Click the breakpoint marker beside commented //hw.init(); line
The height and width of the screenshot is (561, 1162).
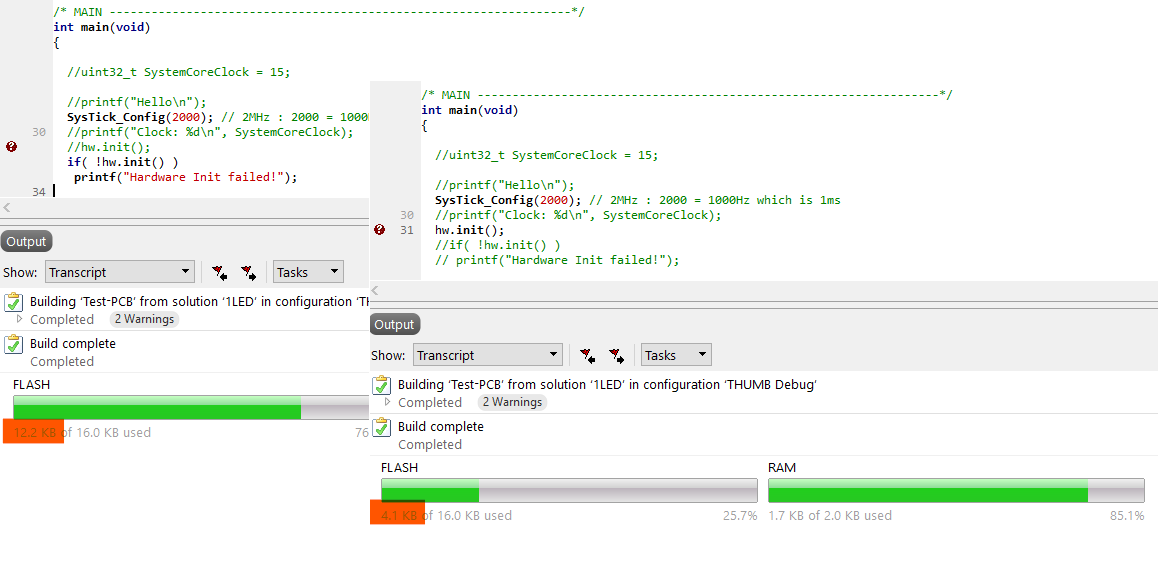tap(11, 147)
